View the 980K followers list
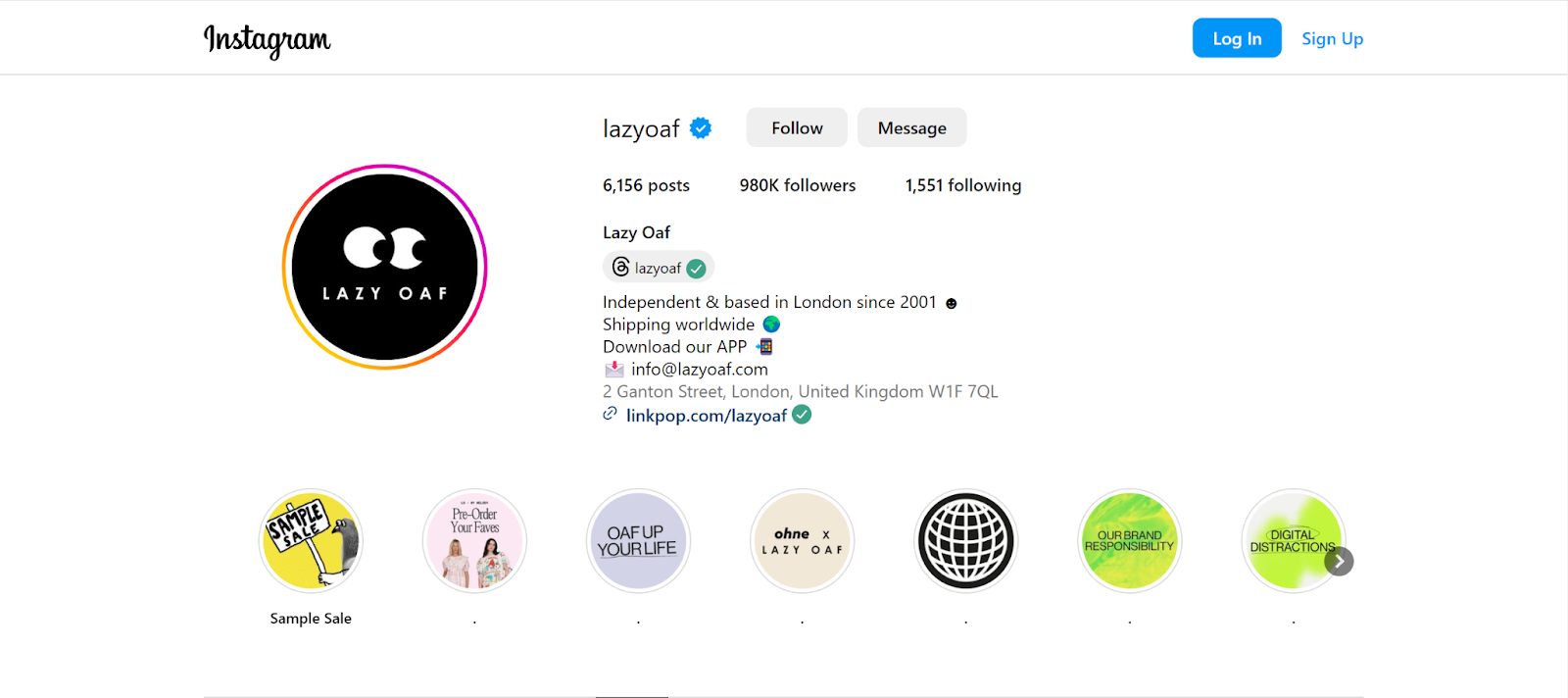 tap(798, 185)
